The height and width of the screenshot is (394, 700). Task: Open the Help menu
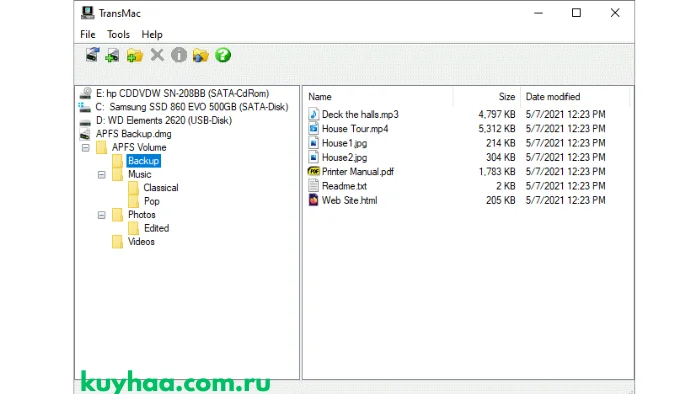[x=152, y=34]
